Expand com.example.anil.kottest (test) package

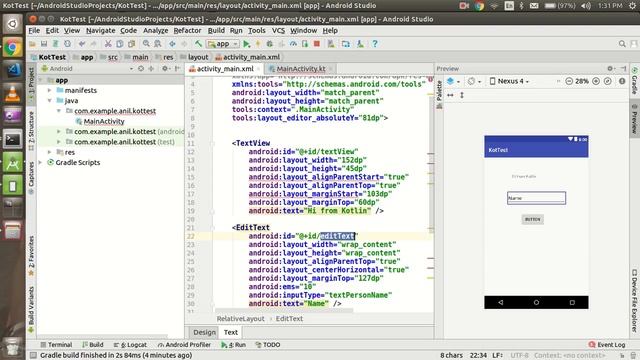point(59,142)
